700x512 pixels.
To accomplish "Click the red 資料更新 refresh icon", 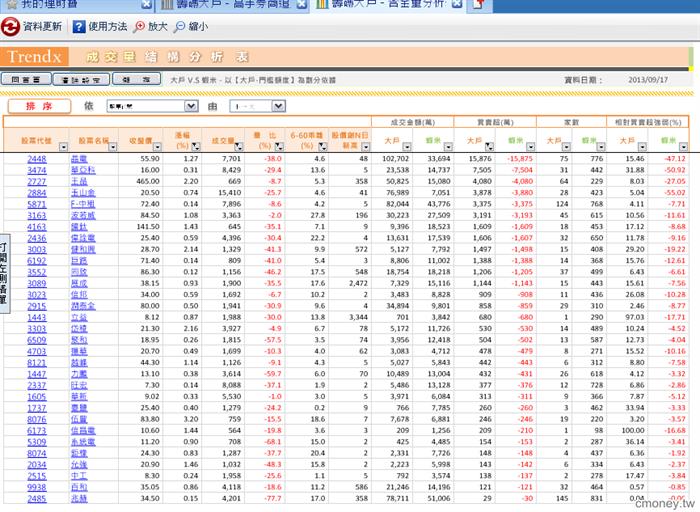I will point(10,27).
